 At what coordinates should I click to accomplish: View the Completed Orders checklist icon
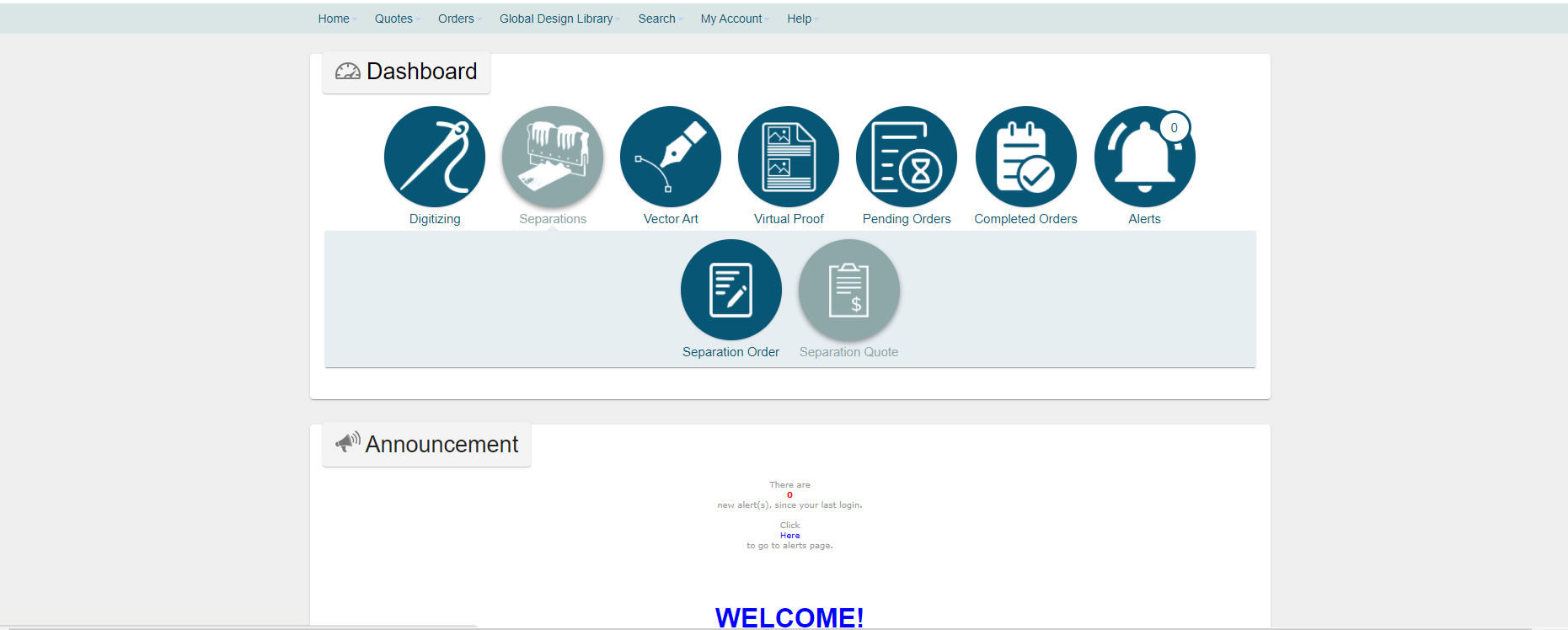(x=1025, y=157)
